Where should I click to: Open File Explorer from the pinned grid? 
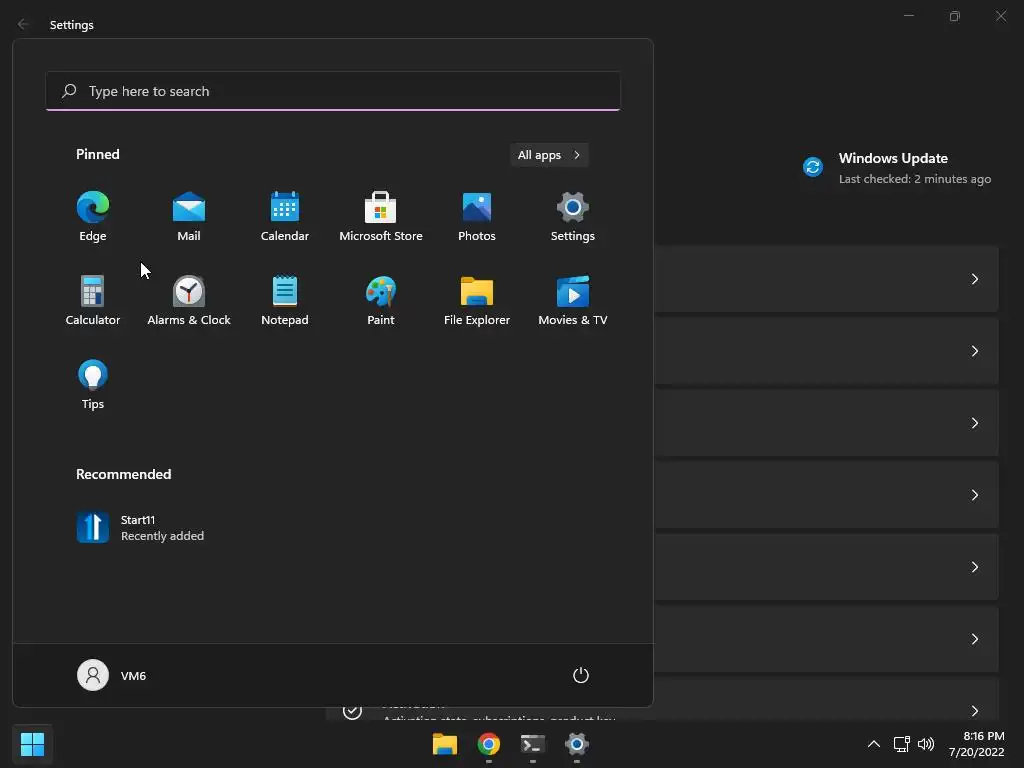pos(477,300)
